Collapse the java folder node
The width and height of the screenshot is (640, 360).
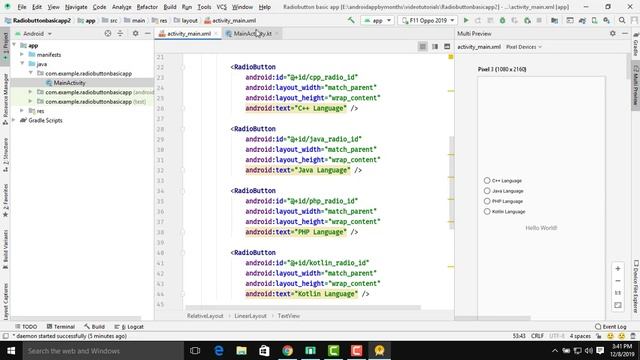tap(22, 64)
